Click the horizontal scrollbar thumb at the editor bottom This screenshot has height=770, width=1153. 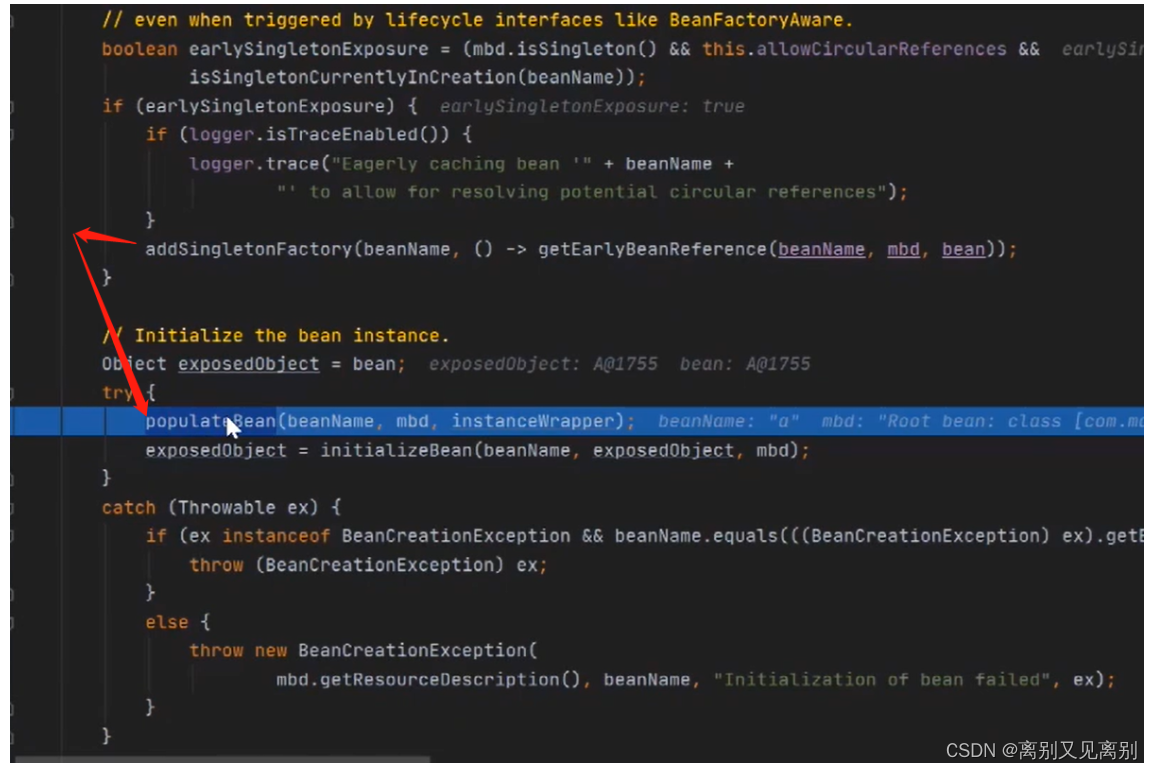point(222,759)
